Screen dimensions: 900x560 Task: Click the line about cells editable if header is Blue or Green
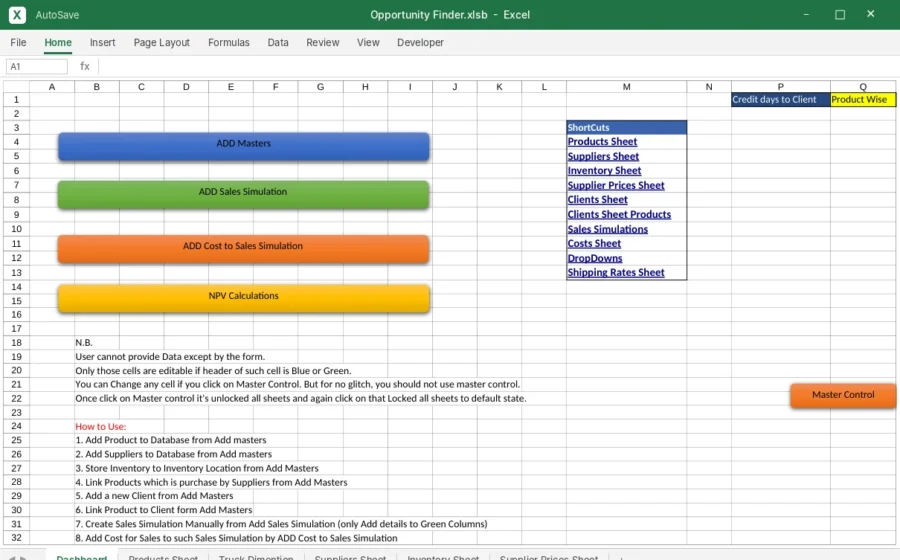click(213, 371)
